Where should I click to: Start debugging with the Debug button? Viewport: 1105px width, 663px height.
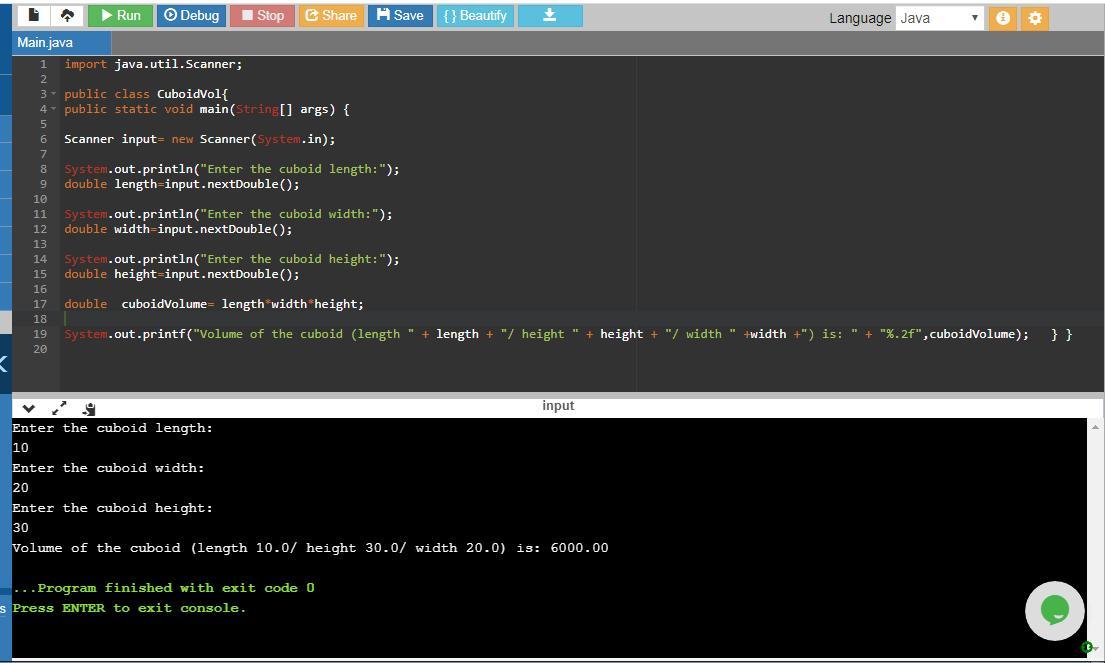(190, 15)
